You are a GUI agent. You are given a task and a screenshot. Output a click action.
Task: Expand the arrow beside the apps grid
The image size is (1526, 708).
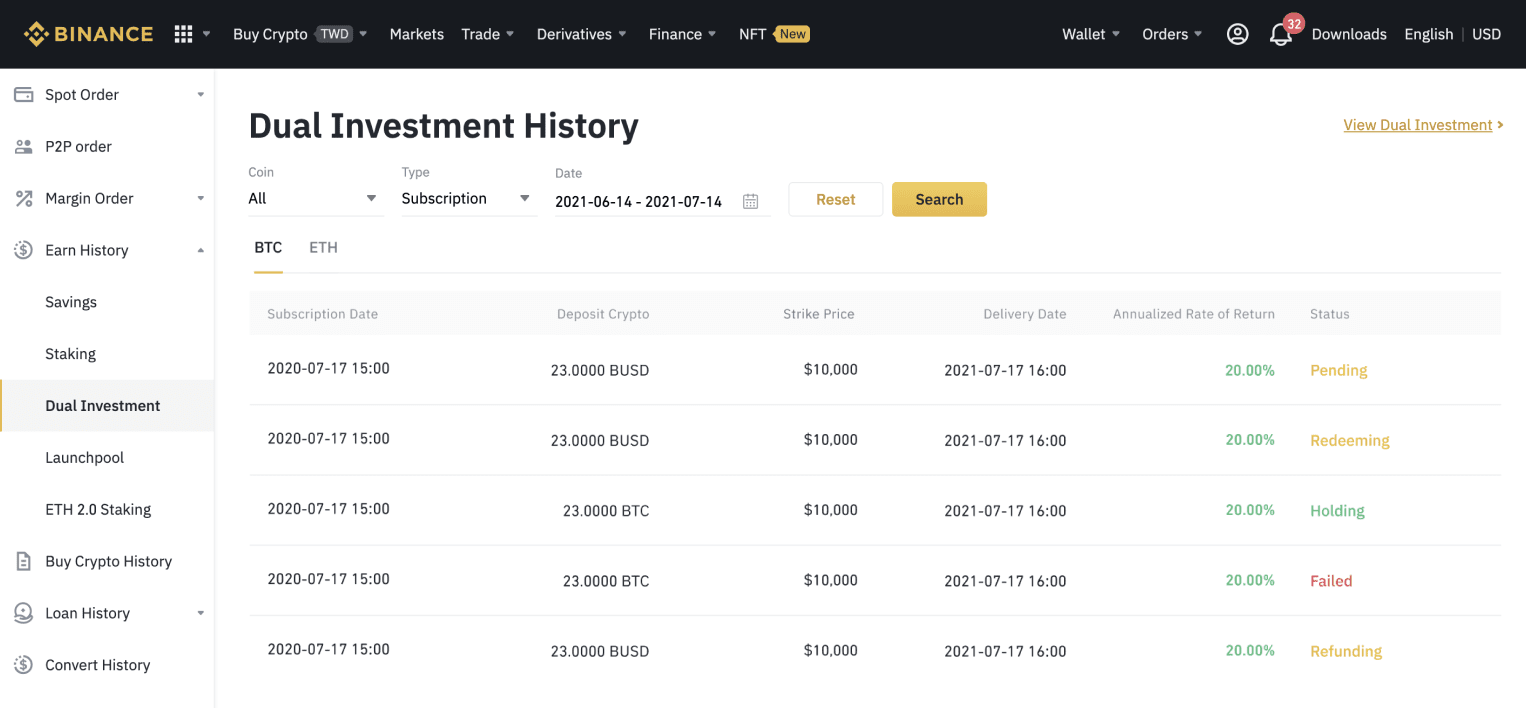click(207, 34)
